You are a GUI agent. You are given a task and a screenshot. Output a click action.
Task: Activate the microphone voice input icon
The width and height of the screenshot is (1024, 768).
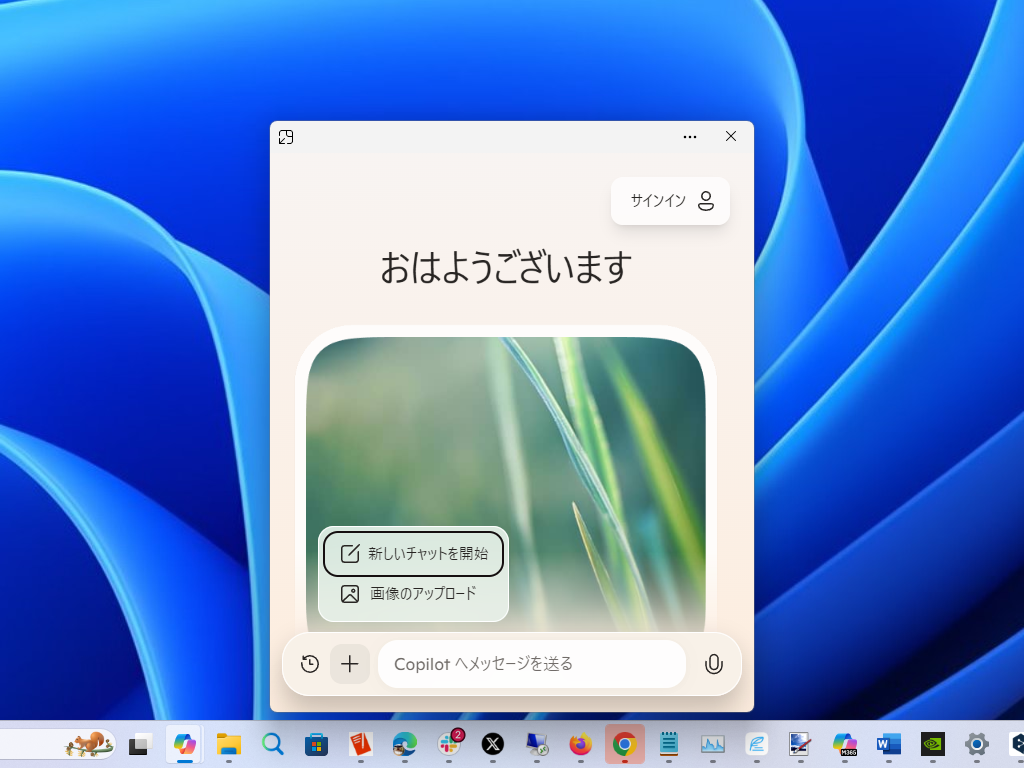coord(713,663)
